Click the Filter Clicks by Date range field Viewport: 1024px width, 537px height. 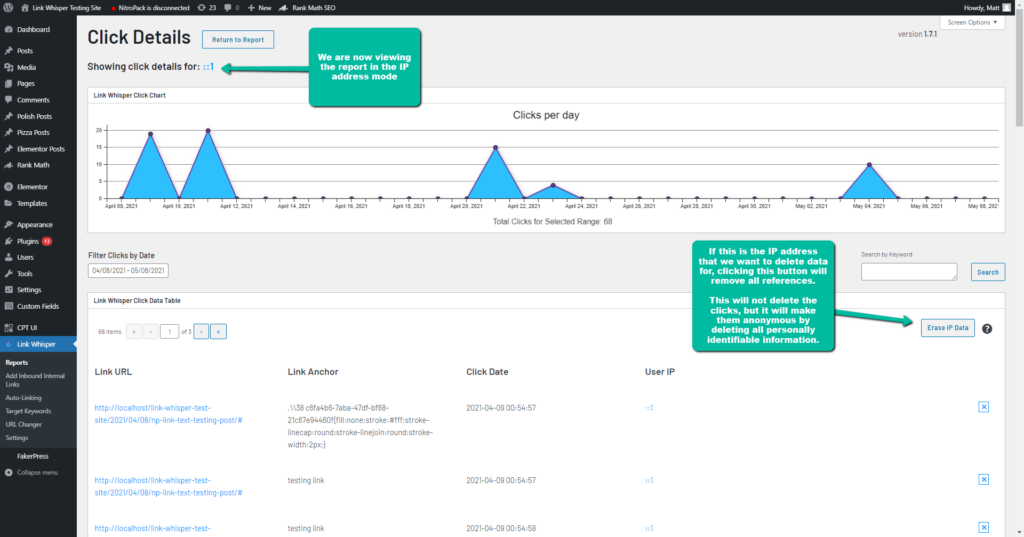point(128,270)
